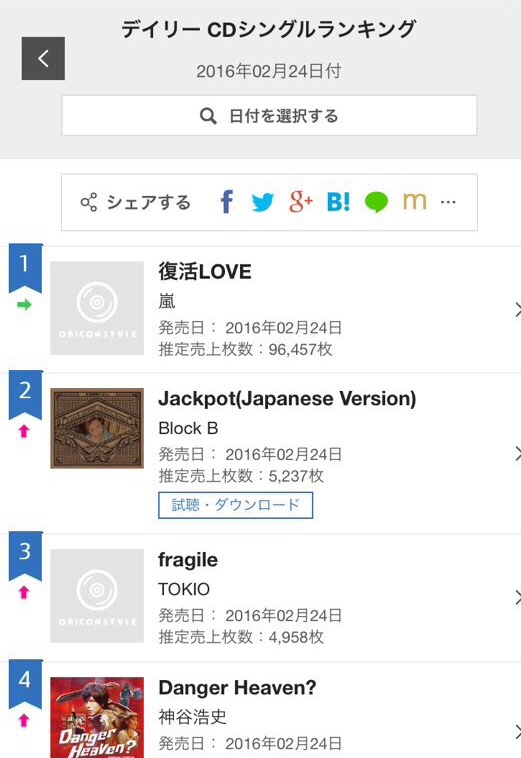The height and width of the screenshot is (758, 521).
Task: Expand details arrow for Jackpot entry
Action: pos(517,453)
